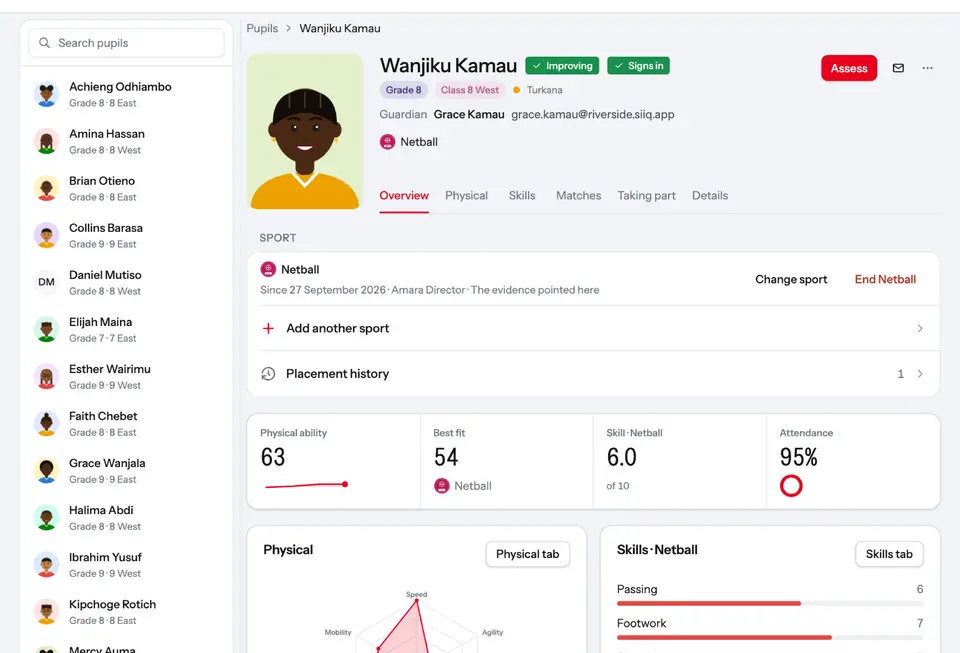Open the mail envelope icon

pos(898,68)
